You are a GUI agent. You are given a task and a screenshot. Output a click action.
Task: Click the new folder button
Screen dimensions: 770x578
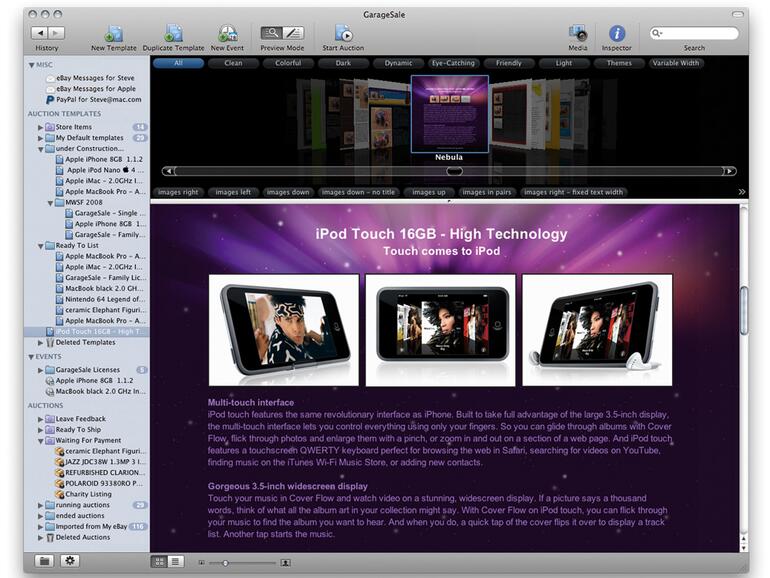coord(44,561)
